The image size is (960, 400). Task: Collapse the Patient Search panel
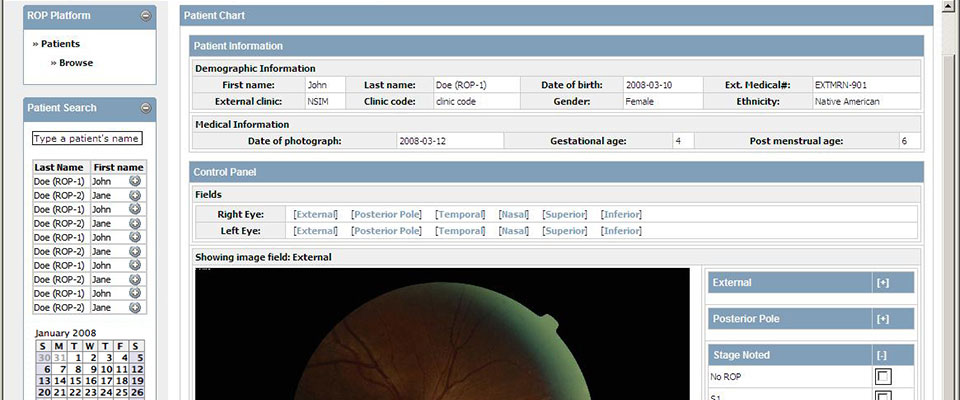[146, 108]
